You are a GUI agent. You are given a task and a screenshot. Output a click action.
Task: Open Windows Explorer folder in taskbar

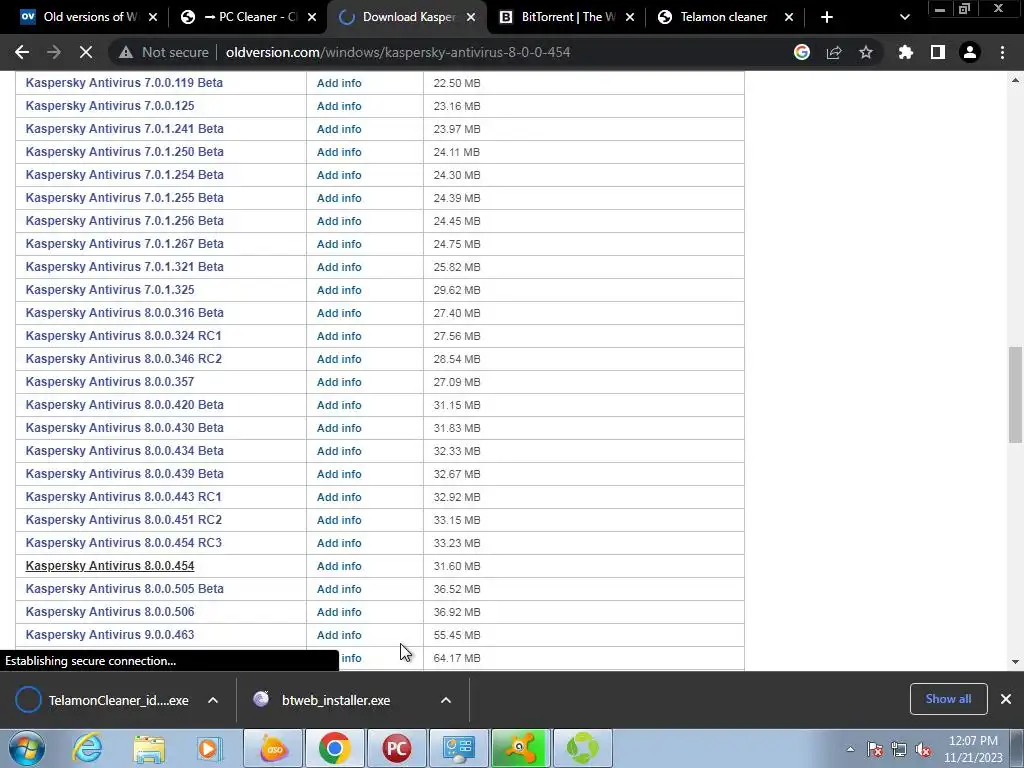pos(149,748)
